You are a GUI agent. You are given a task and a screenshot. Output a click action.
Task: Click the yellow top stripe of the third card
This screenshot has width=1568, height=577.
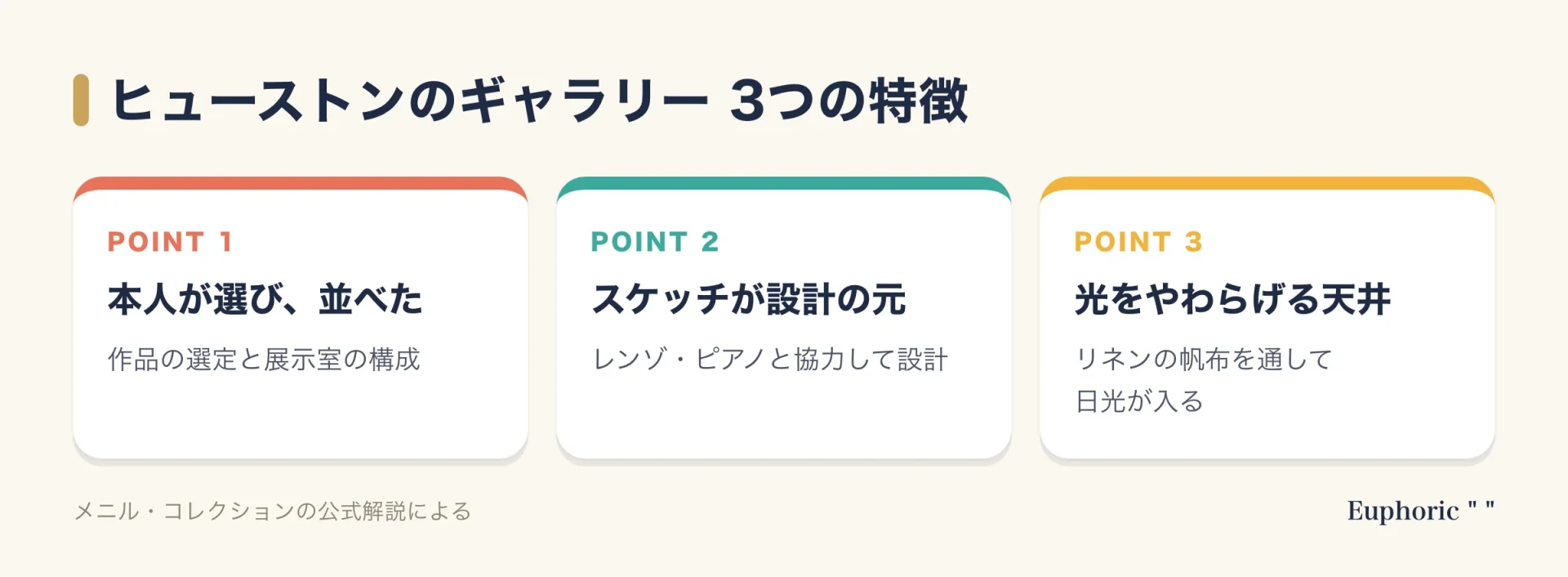1267,183
